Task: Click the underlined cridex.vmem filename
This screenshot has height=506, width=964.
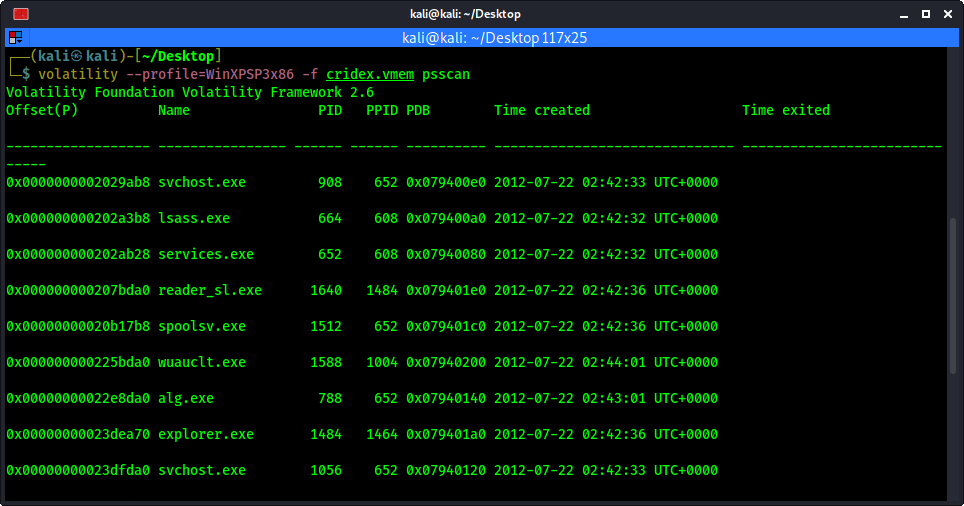Action: [x=370, y=74]
